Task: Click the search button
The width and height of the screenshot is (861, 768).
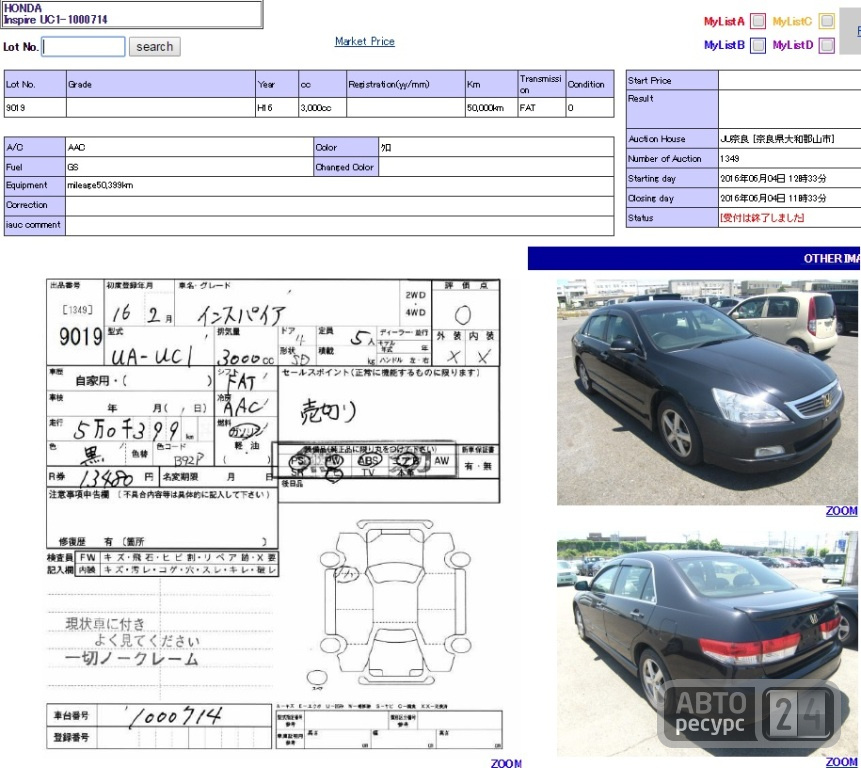Action: pos(154,47)
